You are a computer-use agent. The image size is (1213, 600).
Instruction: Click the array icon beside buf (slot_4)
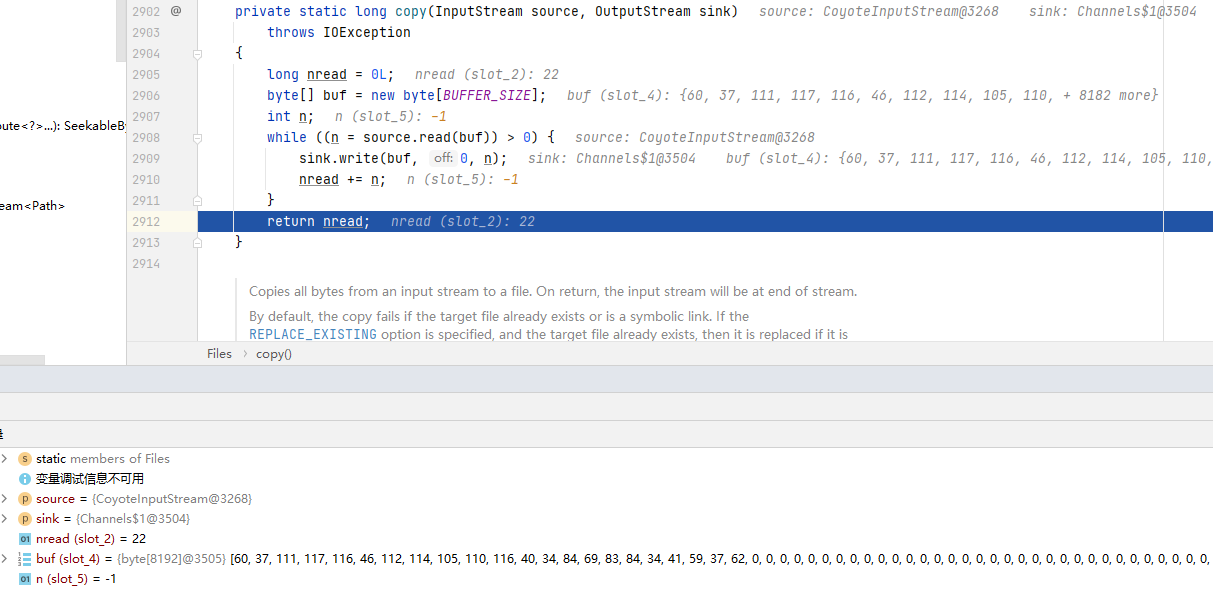[25, 558]
